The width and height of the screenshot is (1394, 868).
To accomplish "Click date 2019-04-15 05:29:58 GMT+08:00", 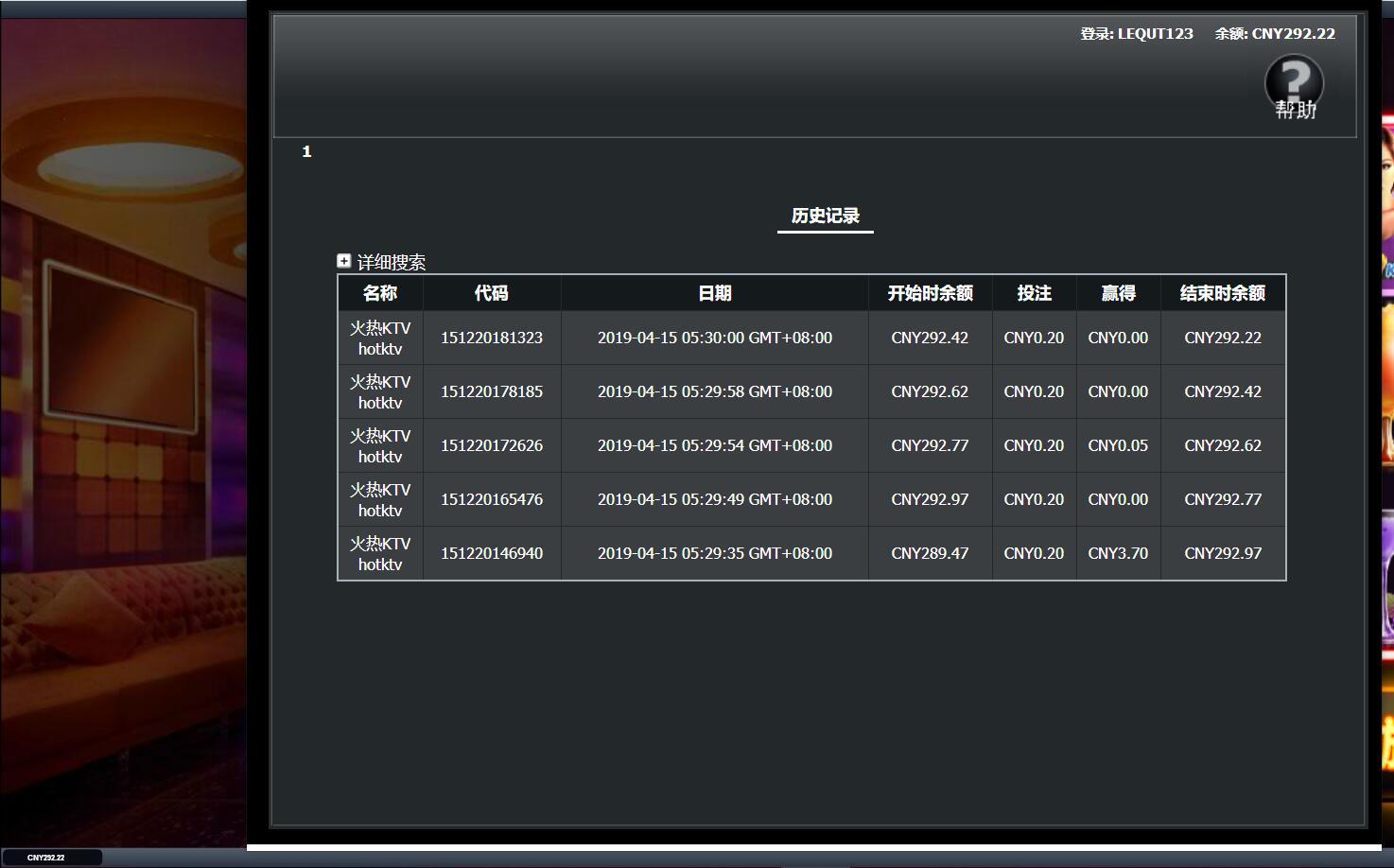I will 715,391.
